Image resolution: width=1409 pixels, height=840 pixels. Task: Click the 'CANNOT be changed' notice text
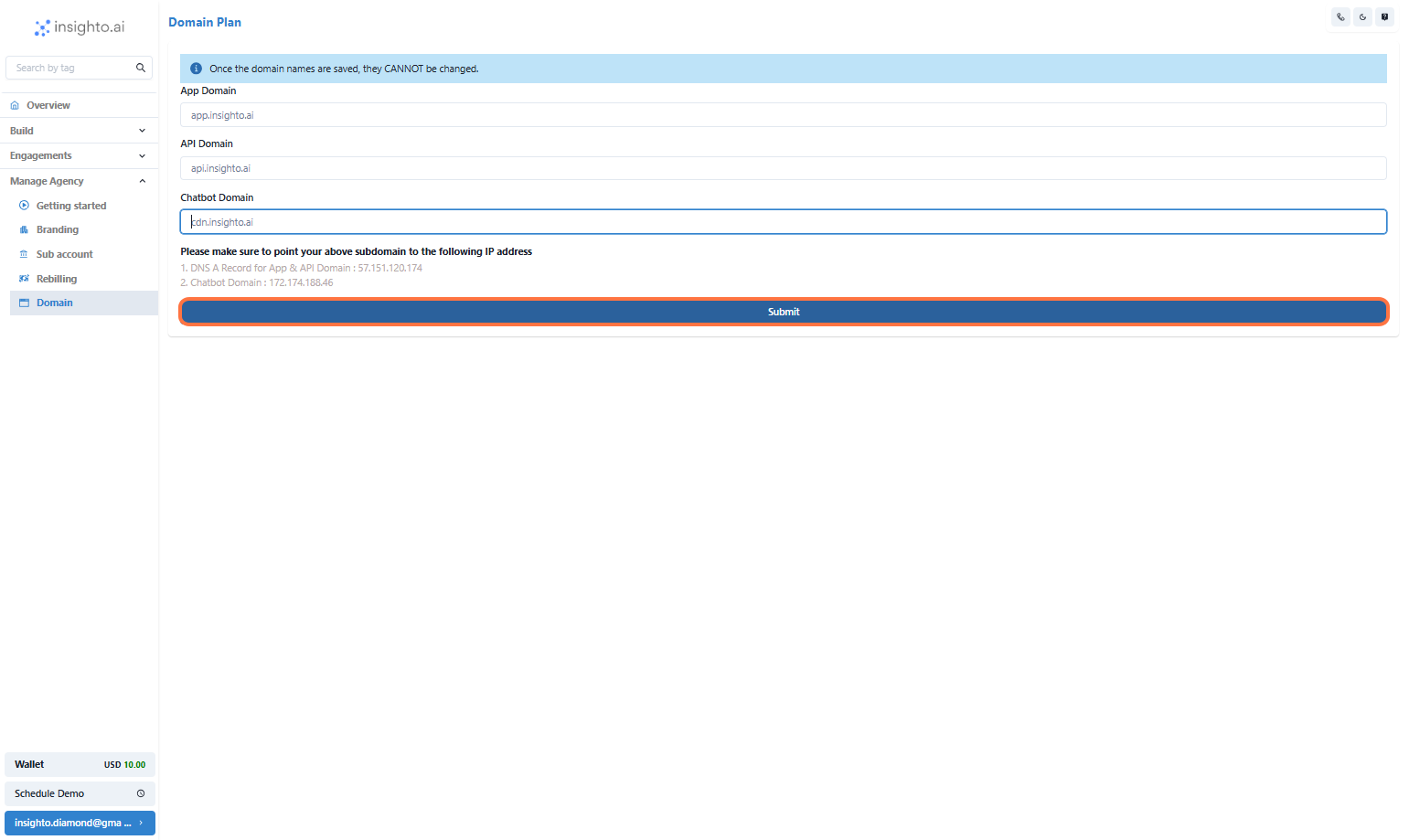344,69
